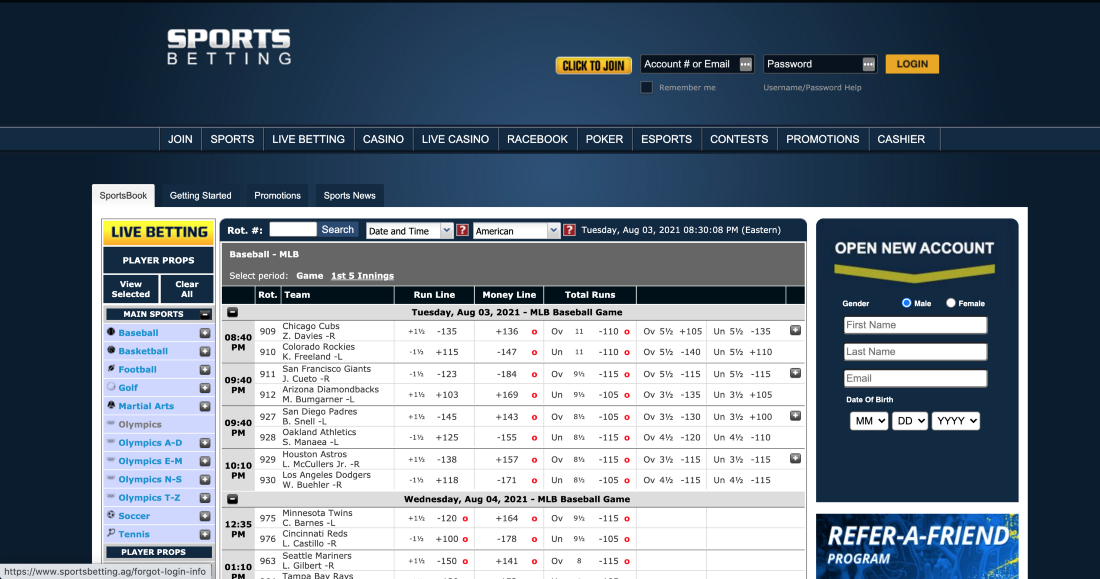The image size is (1100, 579).
Task: Click the First Name input field
Action: pos(915,325)
